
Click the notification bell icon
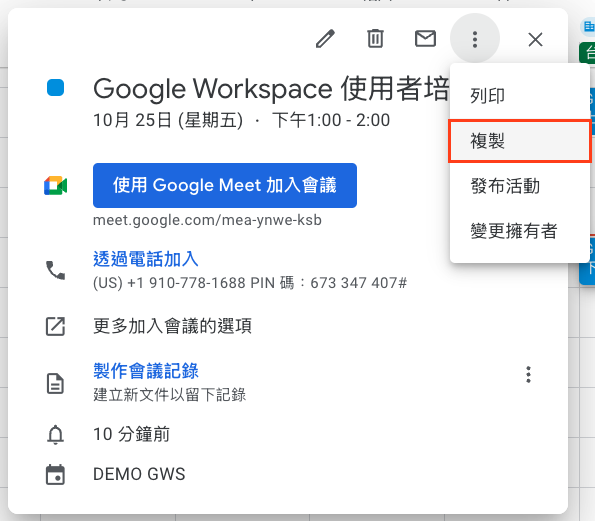55,434
